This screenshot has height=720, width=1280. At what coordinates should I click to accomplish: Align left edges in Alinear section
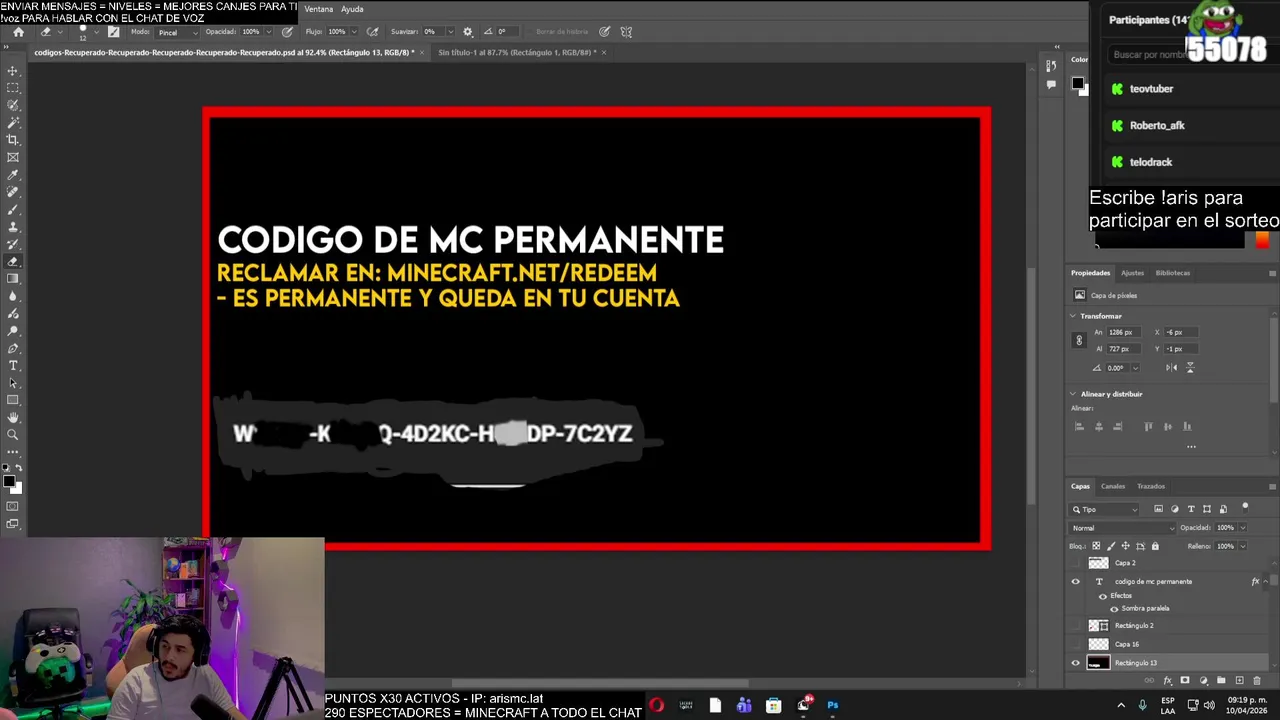pos(1079,426)
